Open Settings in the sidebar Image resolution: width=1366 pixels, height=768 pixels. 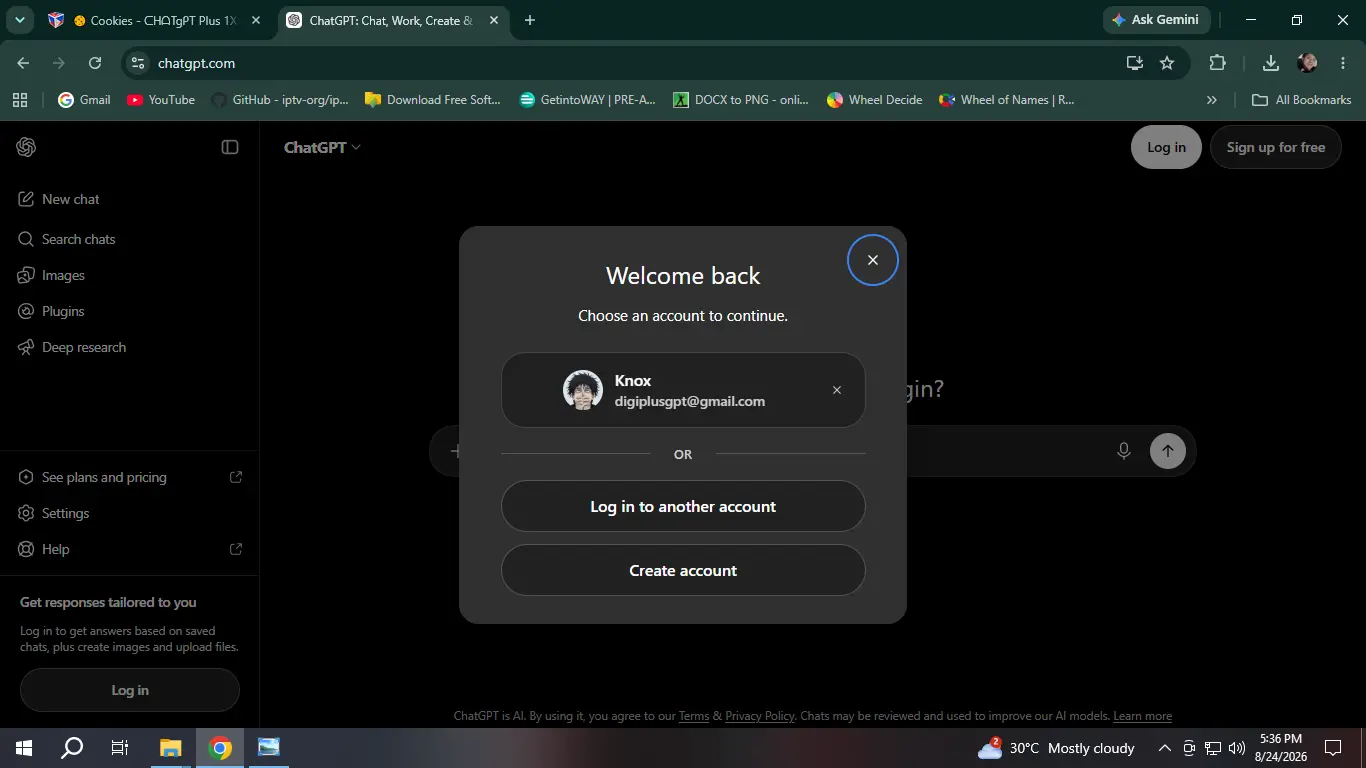(130, 513)
